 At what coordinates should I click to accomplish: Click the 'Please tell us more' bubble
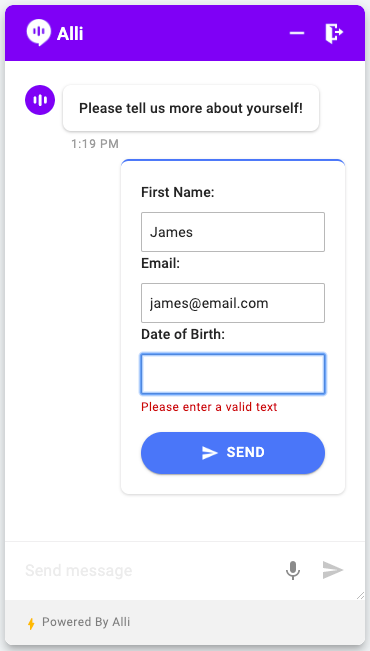(191, 108)
